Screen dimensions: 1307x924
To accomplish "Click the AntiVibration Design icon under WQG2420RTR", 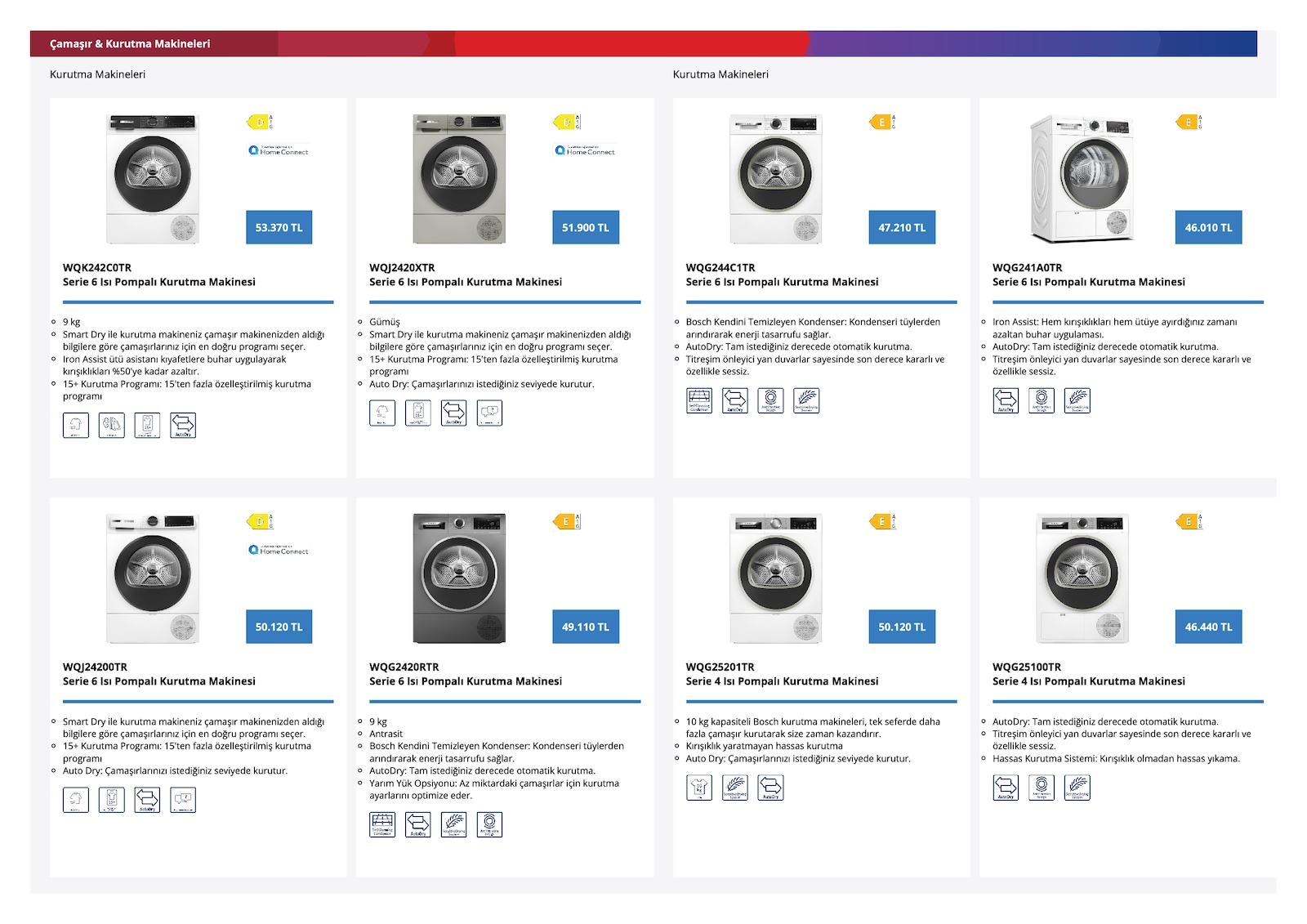I will click(489, 824).
